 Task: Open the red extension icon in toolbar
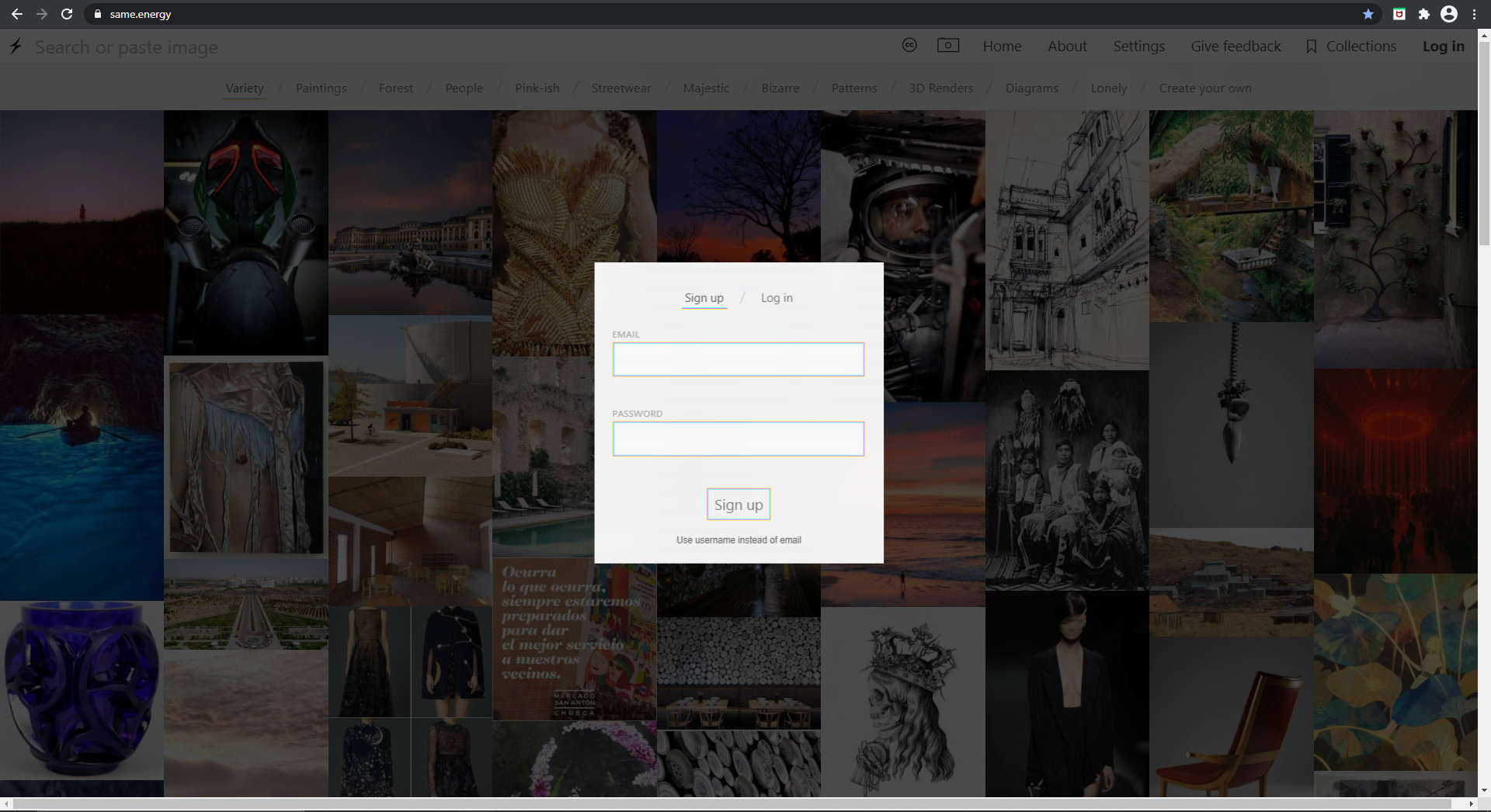pos(1399,14)
